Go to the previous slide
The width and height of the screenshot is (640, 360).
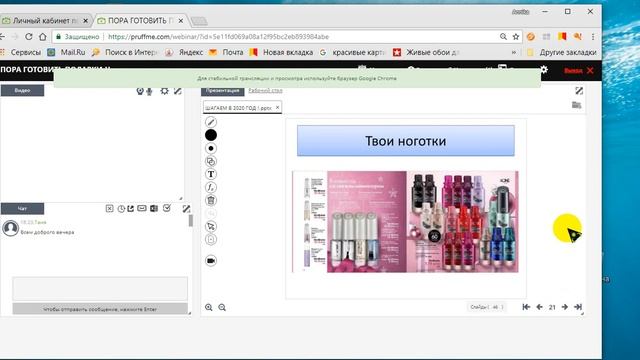[x=540, y=307]
